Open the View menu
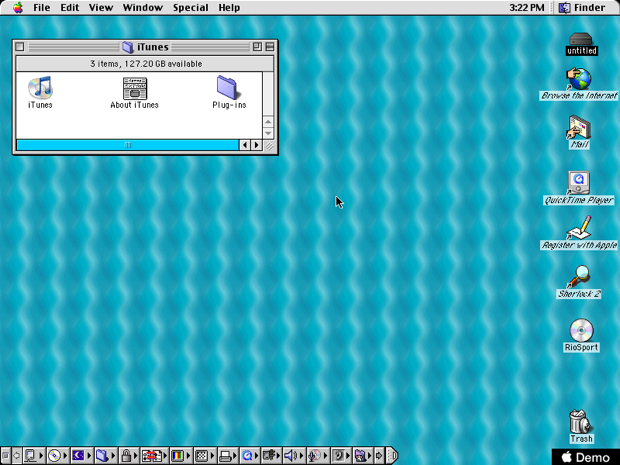The image size is (620, 465). tap(101, 8)
